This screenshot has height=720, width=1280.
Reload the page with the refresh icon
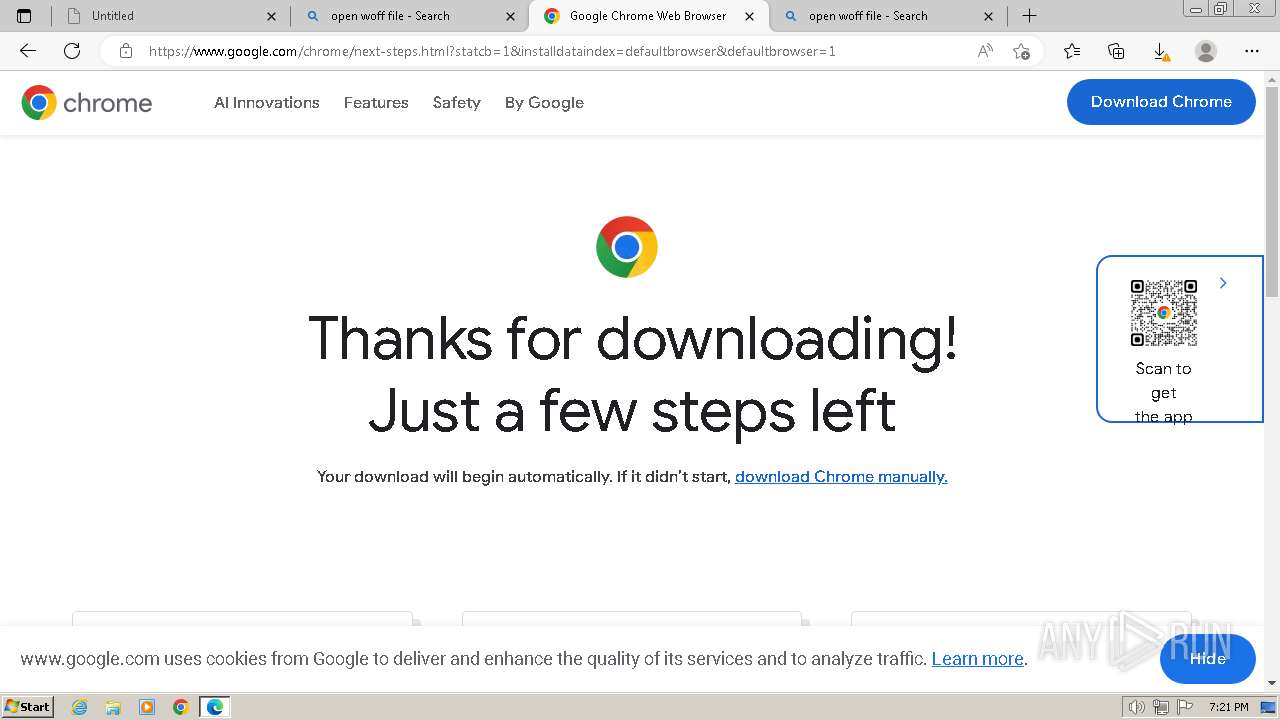pyautogui.click(x=72, y=51)
